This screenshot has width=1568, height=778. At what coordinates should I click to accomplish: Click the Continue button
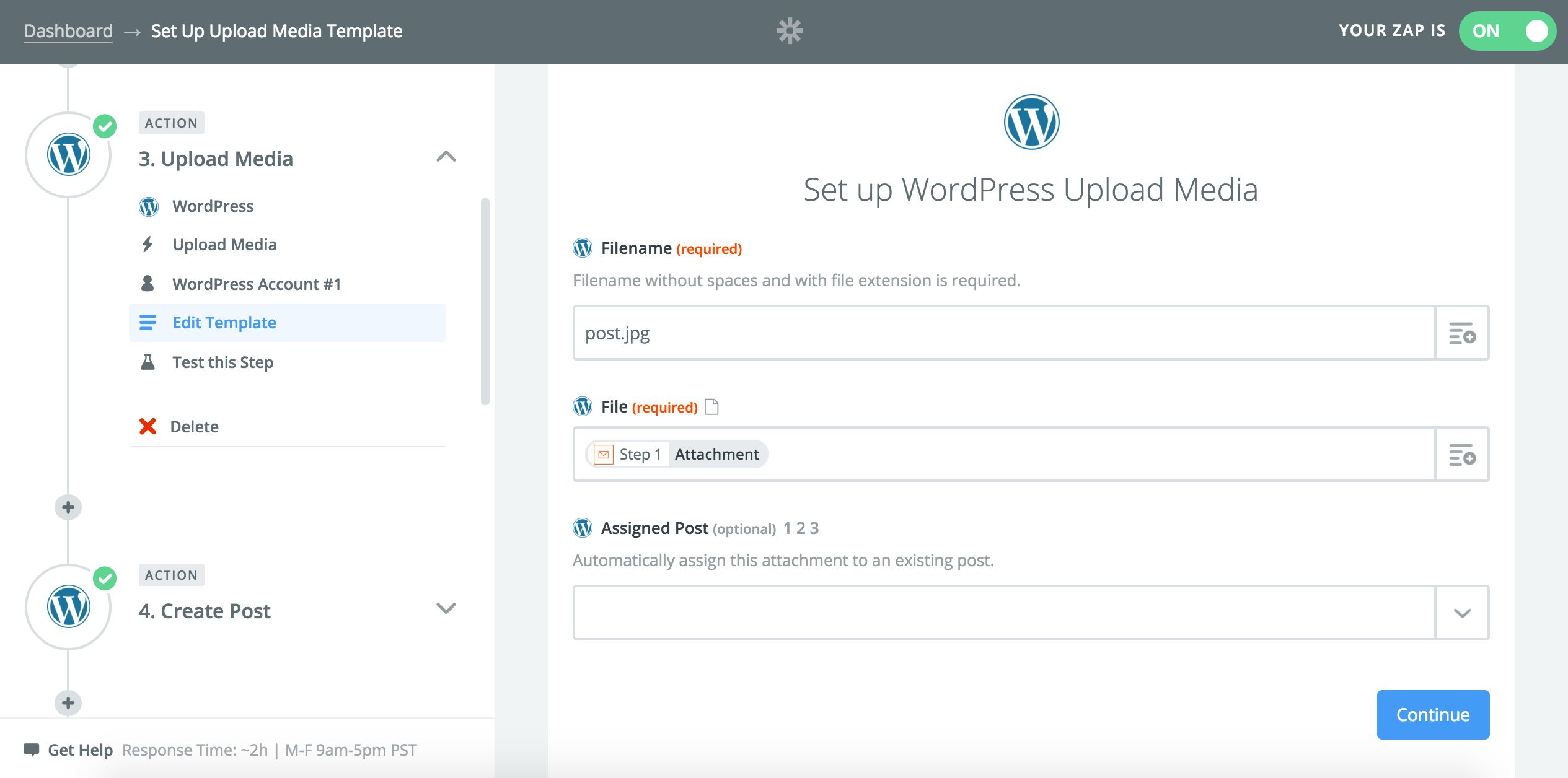pyautogui.click(x=1433, y=715)
